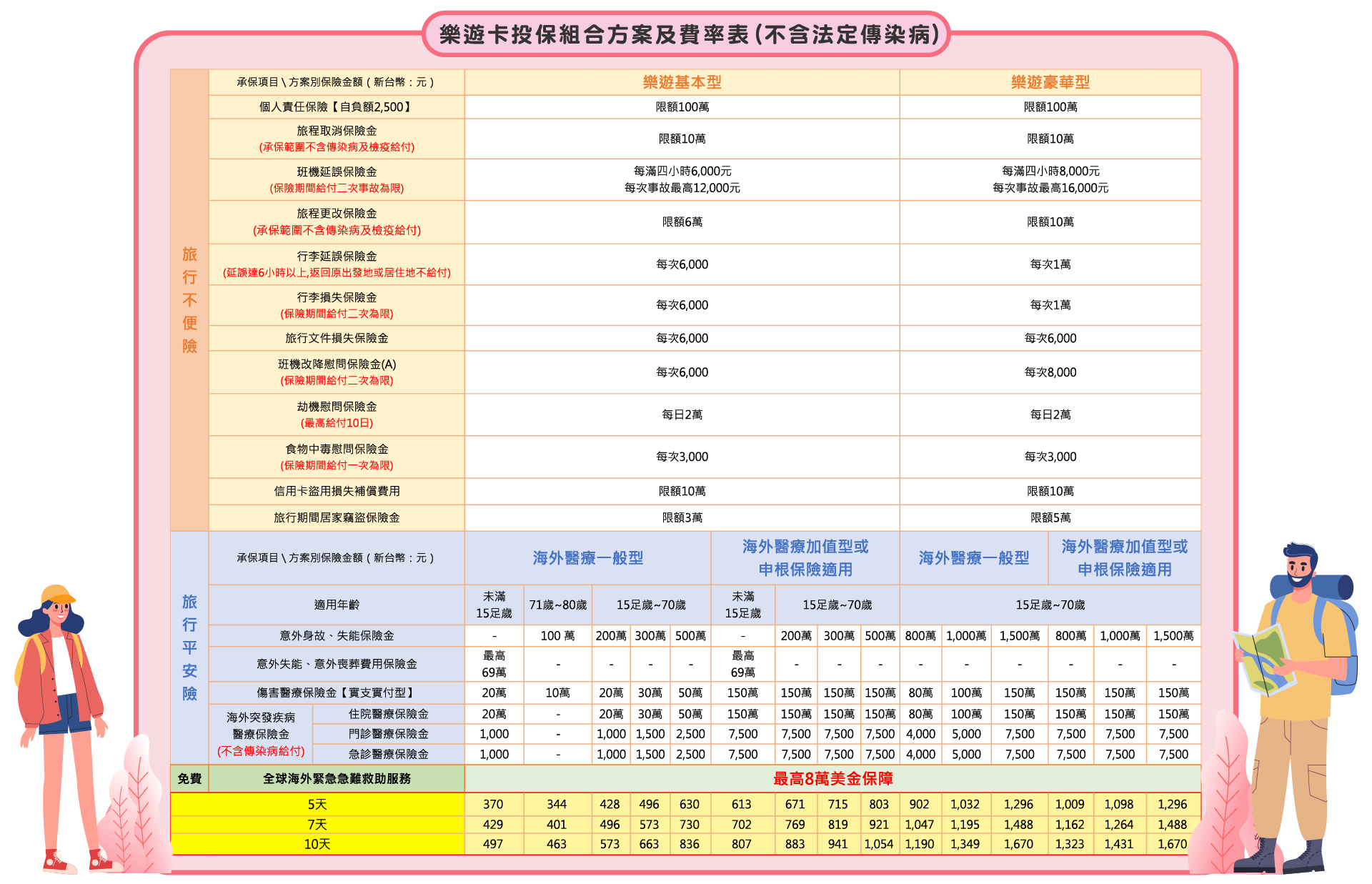
Task: Click the 旅行期間居家竊盜保險金 row label
Action: (x=337, y=517)
